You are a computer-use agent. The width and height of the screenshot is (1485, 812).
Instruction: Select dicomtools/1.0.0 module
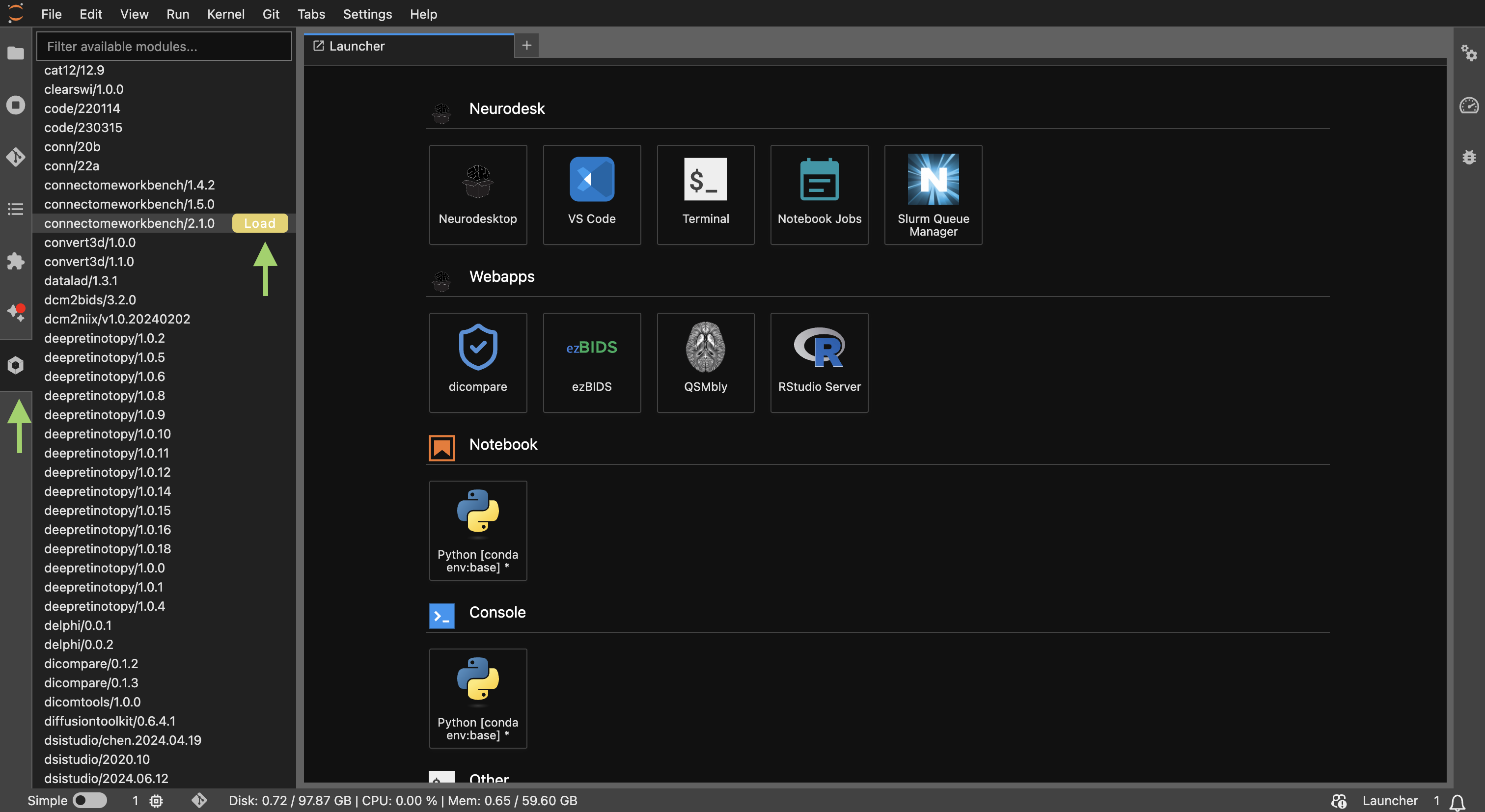point(92,702)
